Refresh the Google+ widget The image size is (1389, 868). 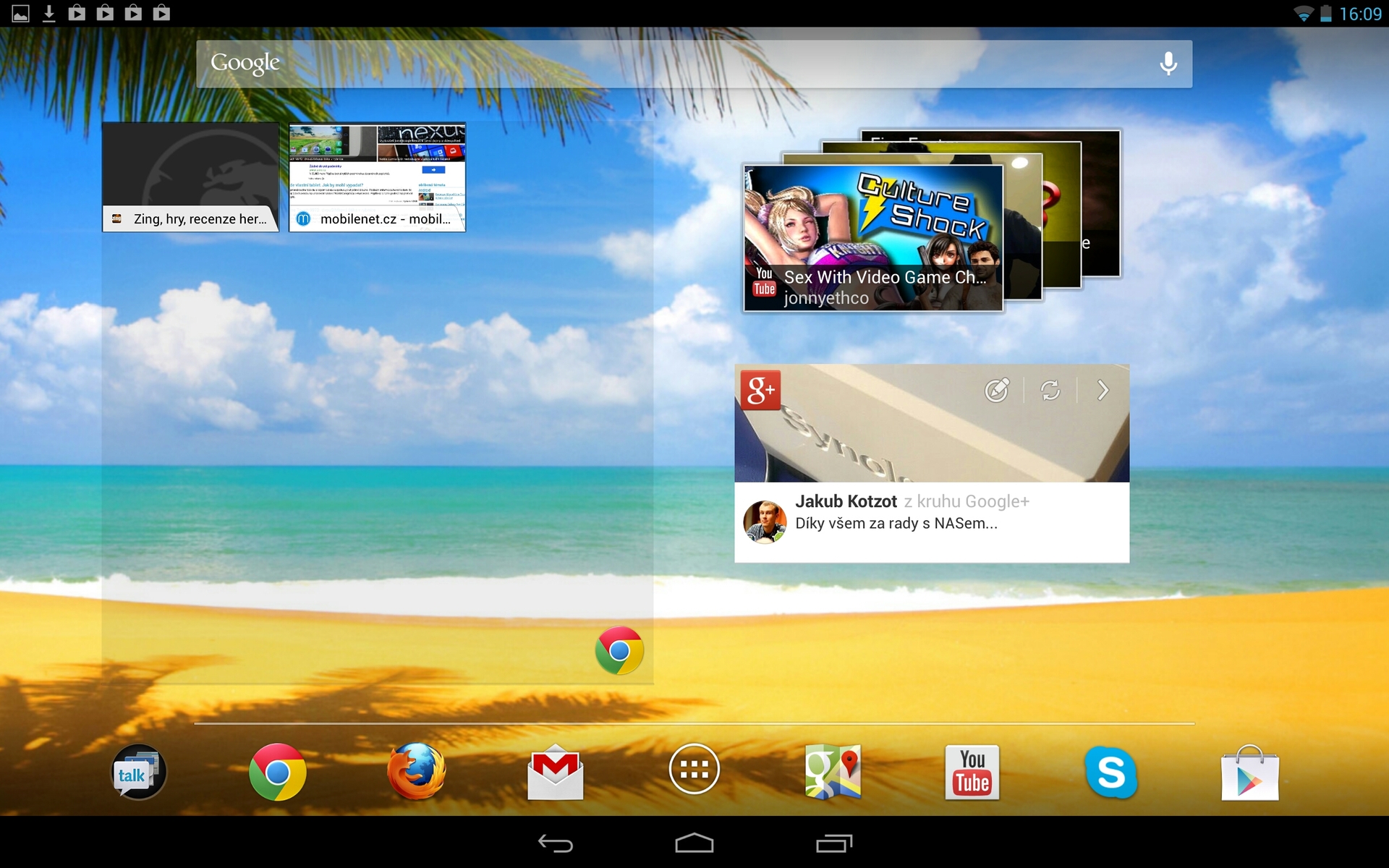(1050, 390)
